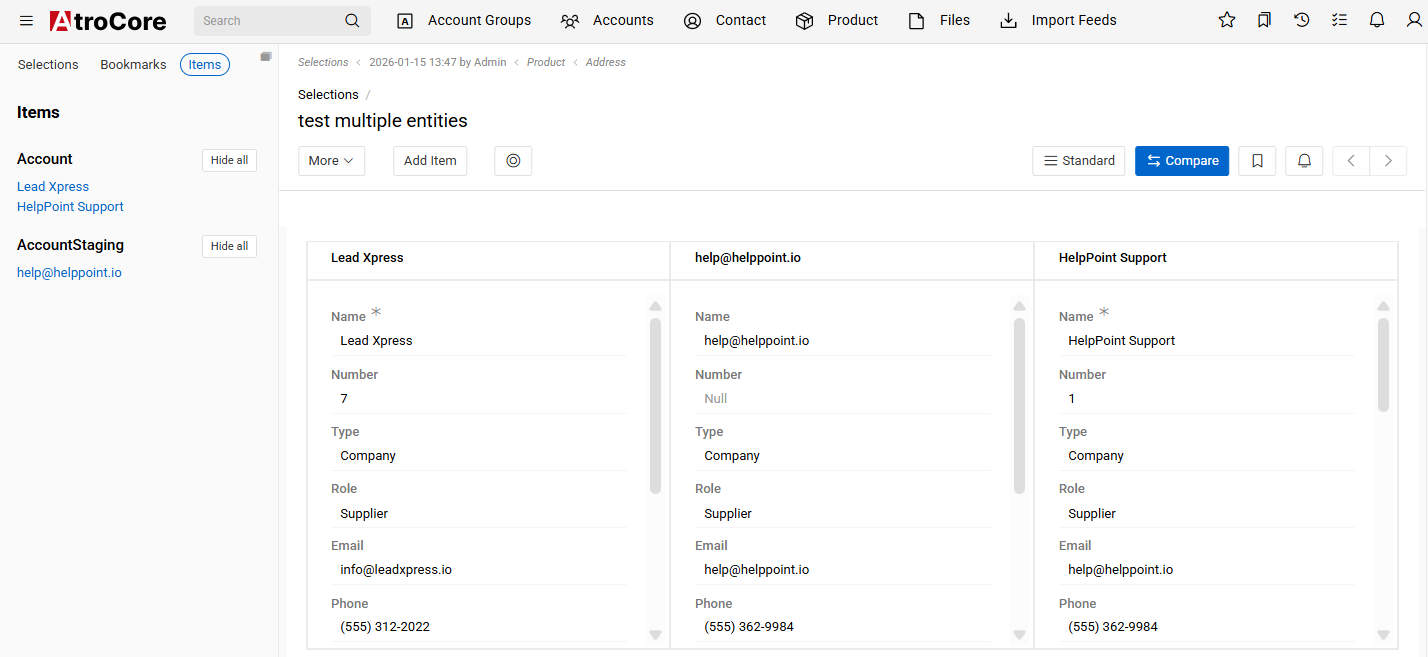This screenshot has height=657, width=1428.
Task: Switch to Standard view mode
Action: point(1078,161)
